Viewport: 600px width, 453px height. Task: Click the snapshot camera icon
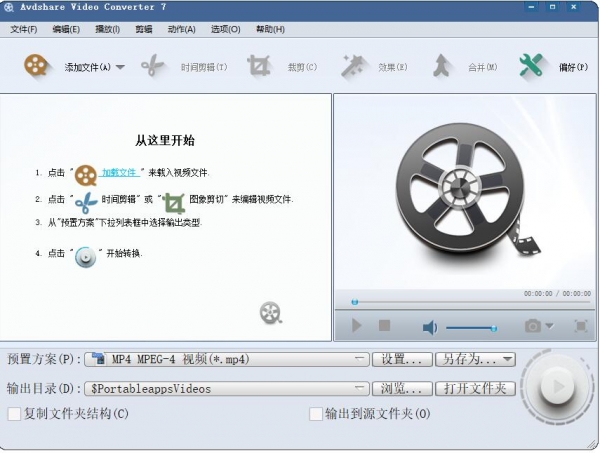[533, 326]
